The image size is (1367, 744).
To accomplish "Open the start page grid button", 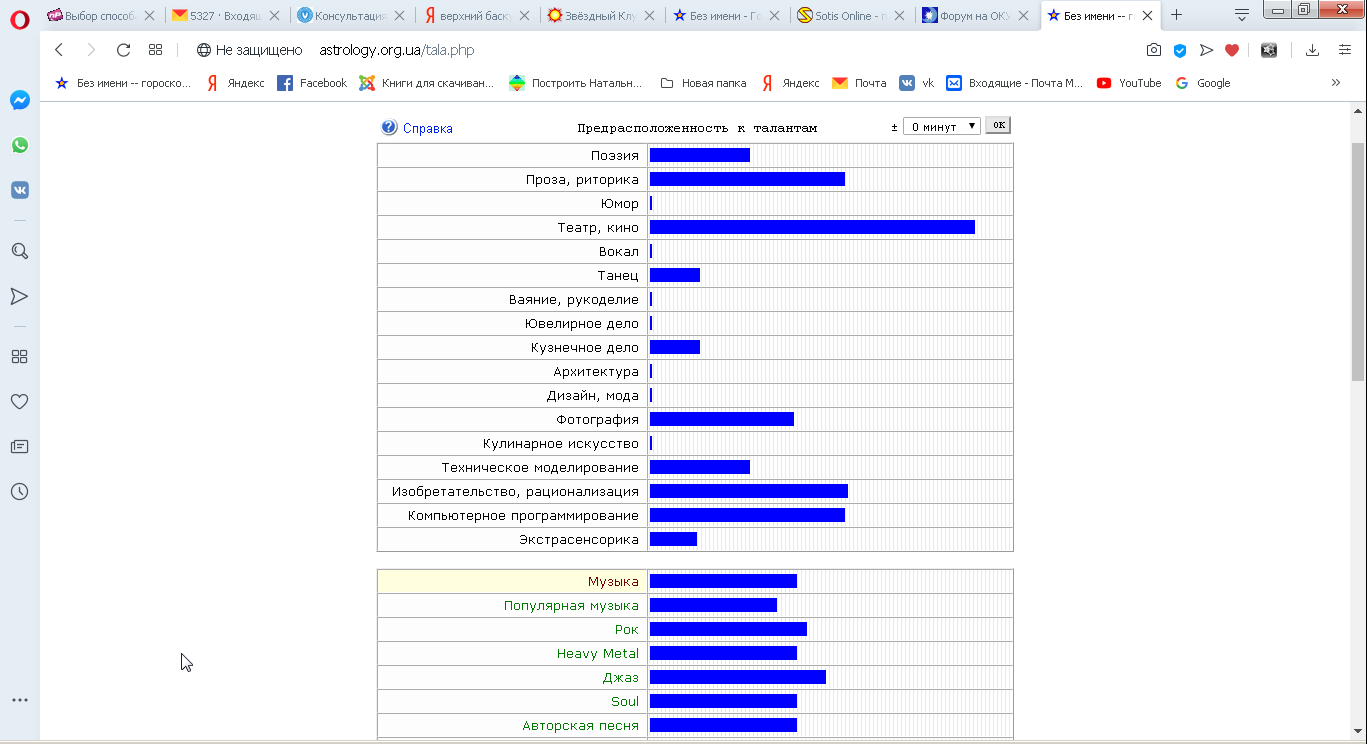I will point(155,50).
